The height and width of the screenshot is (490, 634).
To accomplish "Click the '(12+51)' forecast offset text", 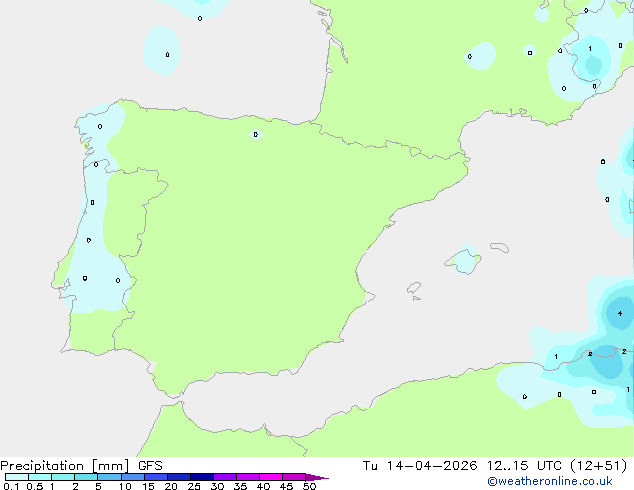I will click(x=599, y=466).
